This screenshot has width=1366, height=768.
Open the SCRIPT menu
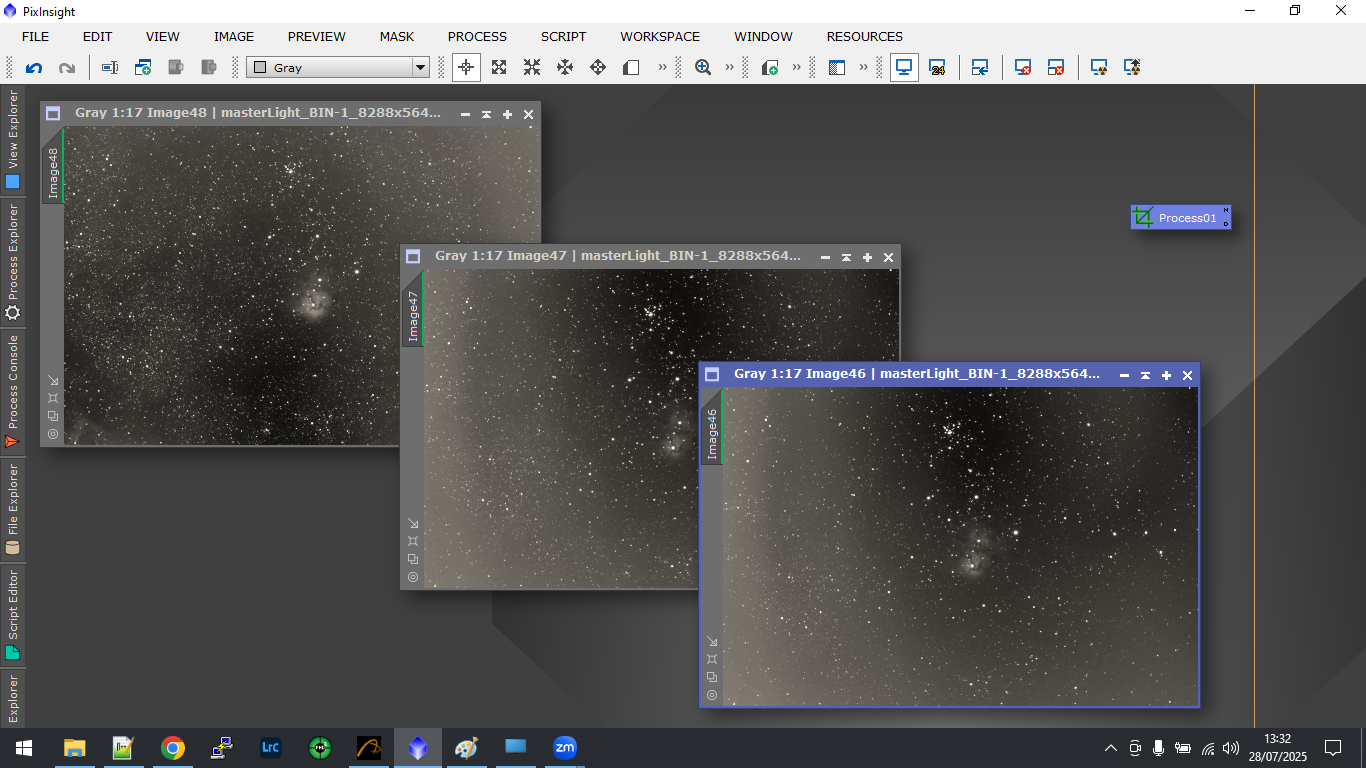564,36
